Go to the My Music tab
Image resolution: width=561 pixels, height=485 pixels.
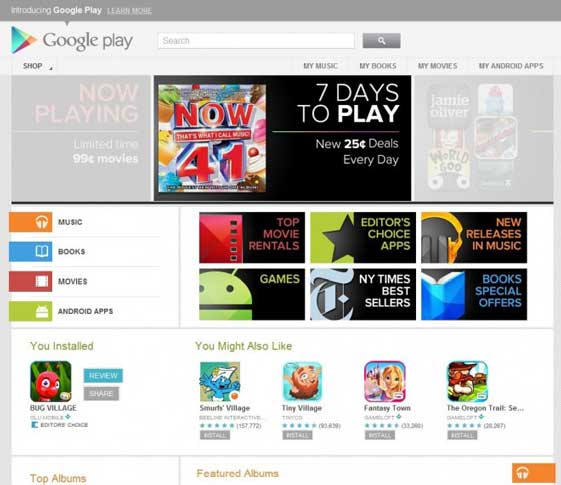pyautogui.click(x=320, y=66)
